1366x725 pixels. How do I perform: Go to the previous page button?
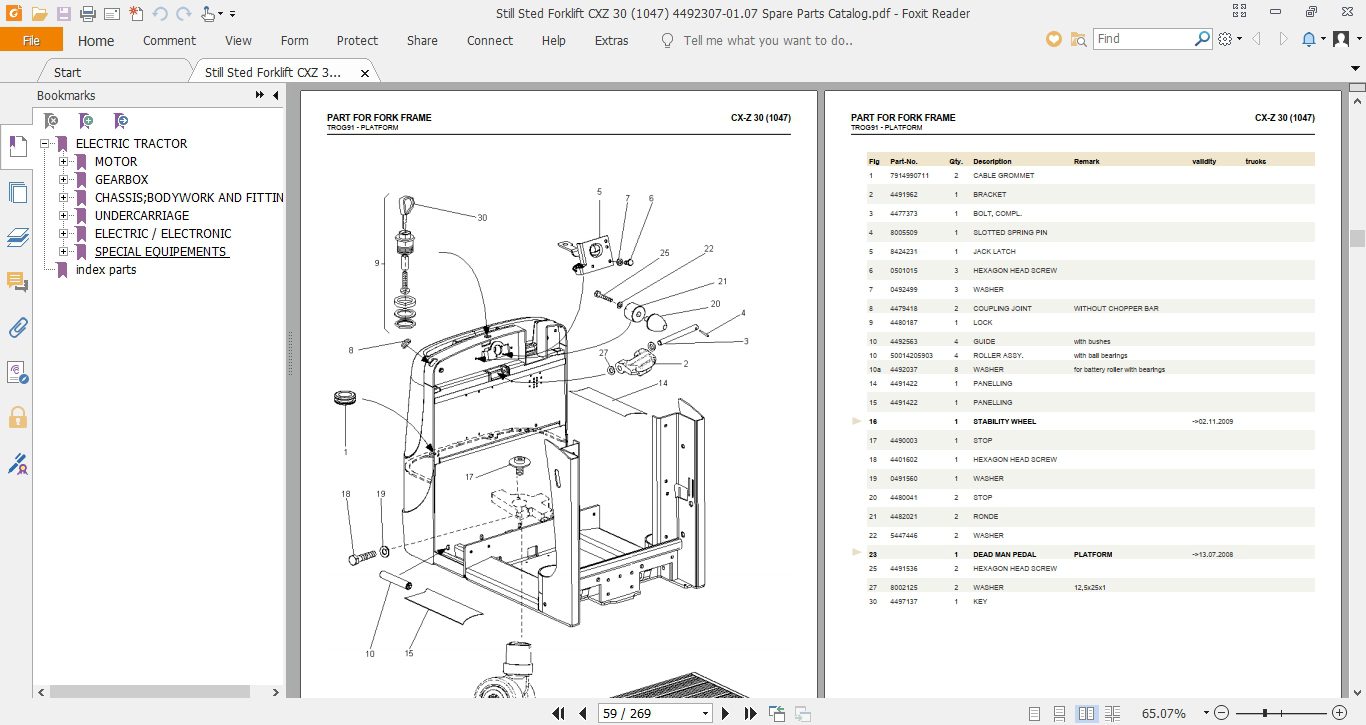coord(584,713)
